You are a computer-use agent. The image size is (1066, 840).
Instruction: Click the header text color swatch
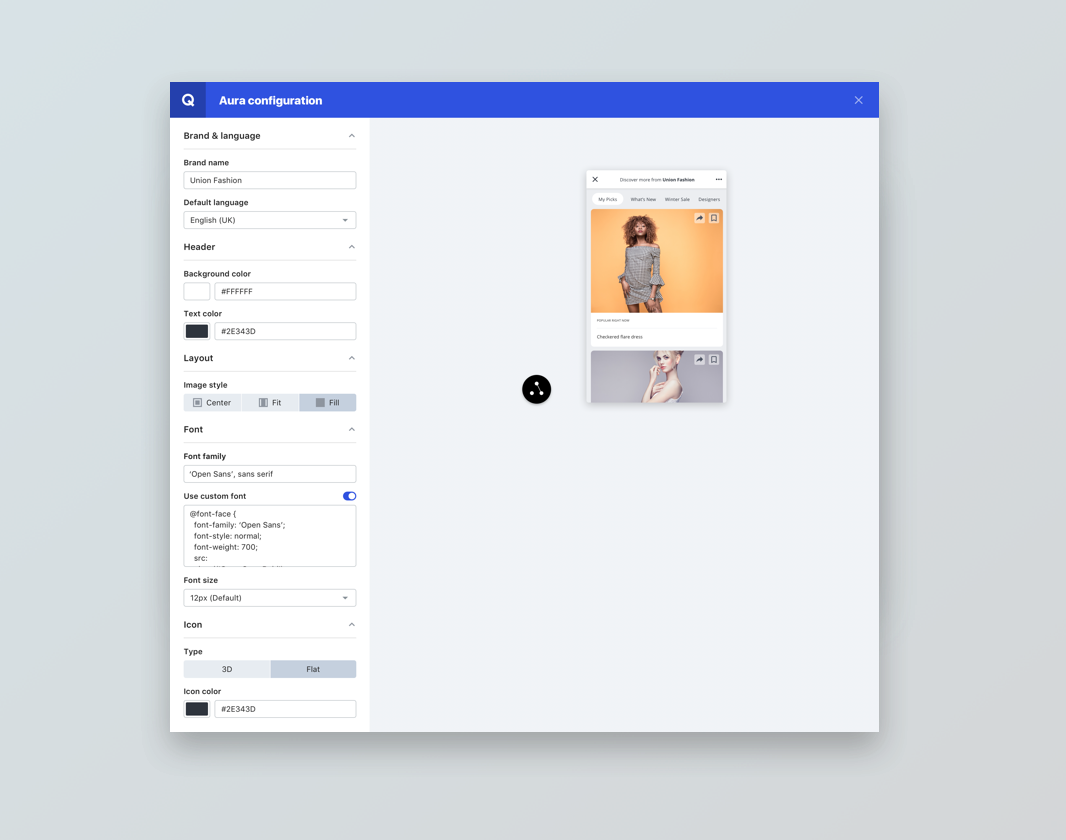click(x=197, y=331)
